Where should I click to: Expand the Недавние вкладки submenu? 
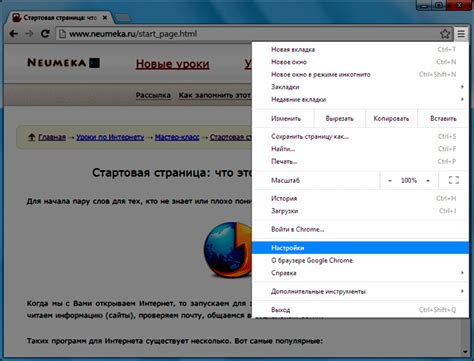360,99
